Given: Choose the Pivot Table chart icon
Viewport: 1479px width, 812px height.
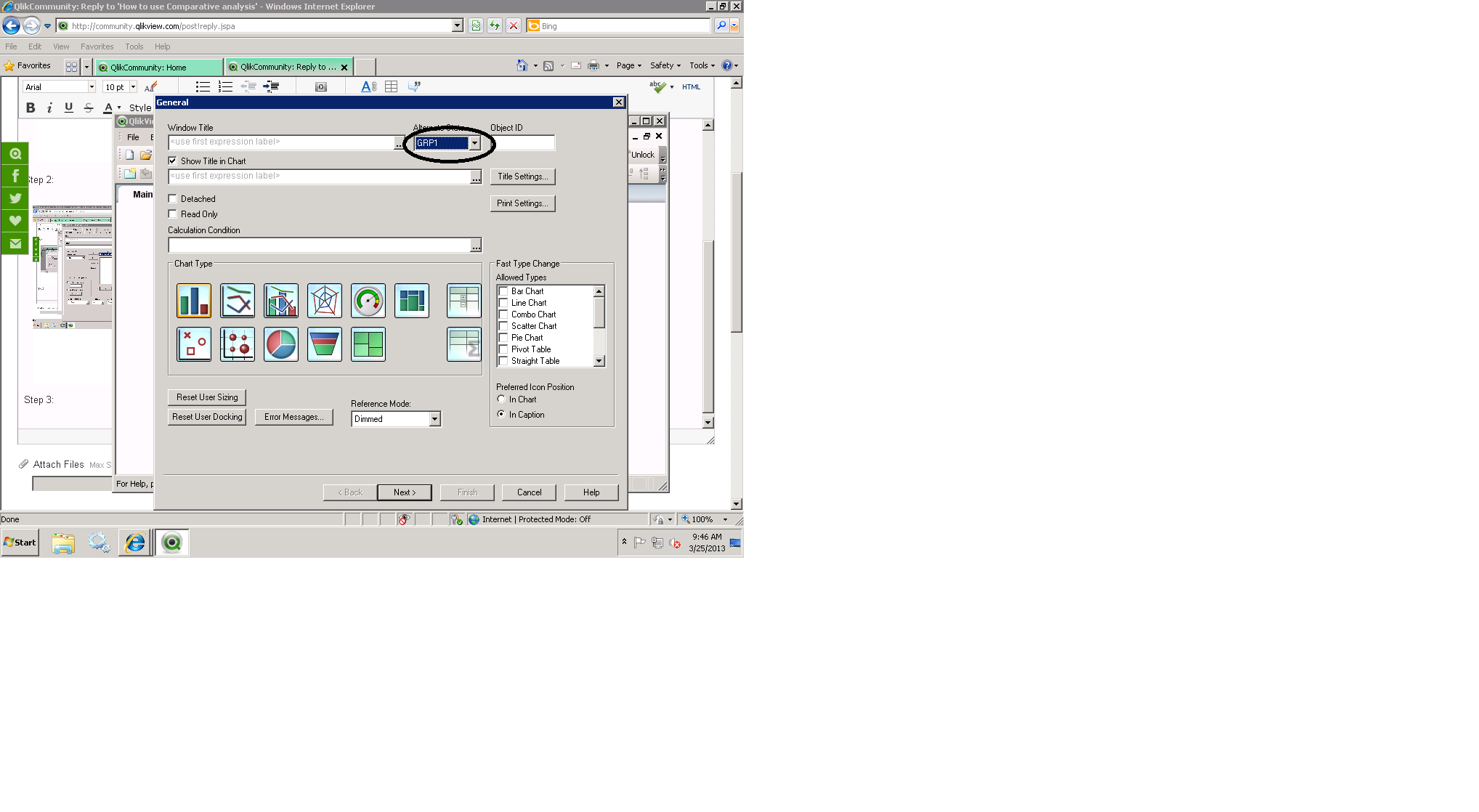Looking at the screenshot, I should pos(464,301).
